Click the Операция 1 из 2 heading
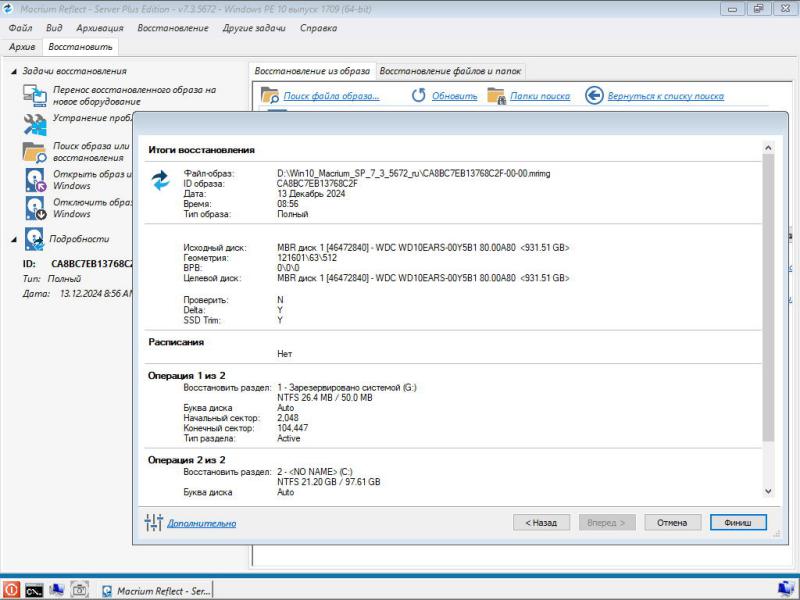Screen dimensions: 800x600 coord(187,376)
